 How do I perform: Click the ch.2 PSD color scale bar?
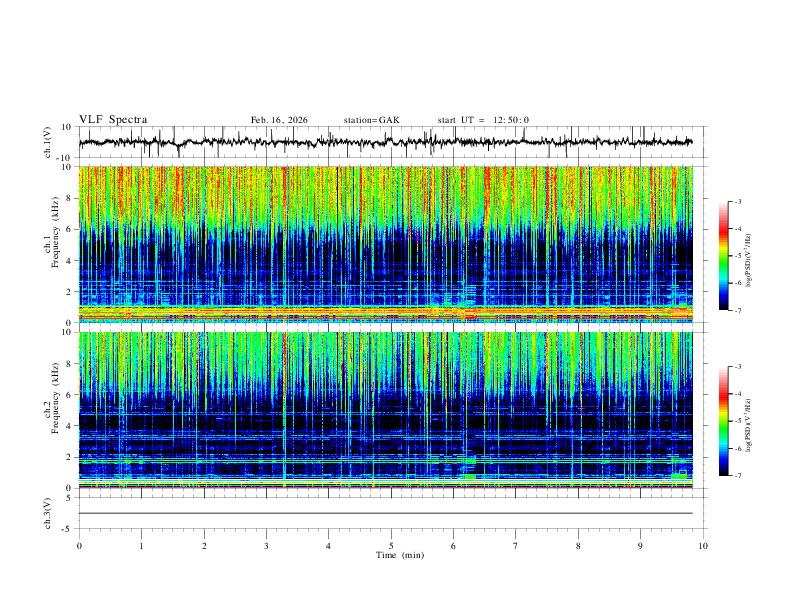723,421
